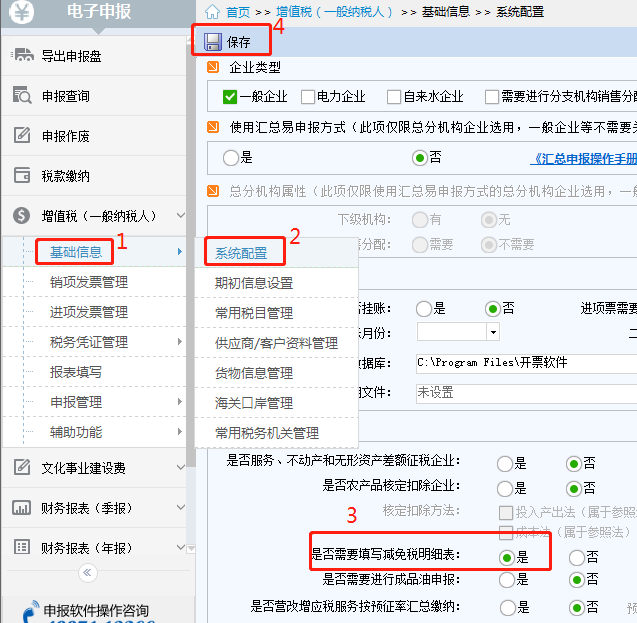Image resolution: width=637 pixels, height=623 pixels.
Task: Collapse the sidebar with double-chevron button
Action: pyautogui.click(x=87, y=573)
